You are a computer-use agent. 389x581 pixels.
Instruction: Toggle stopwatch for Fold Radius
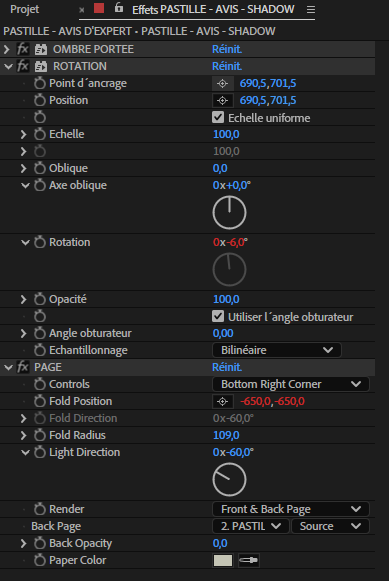click(x=40, y=435)
